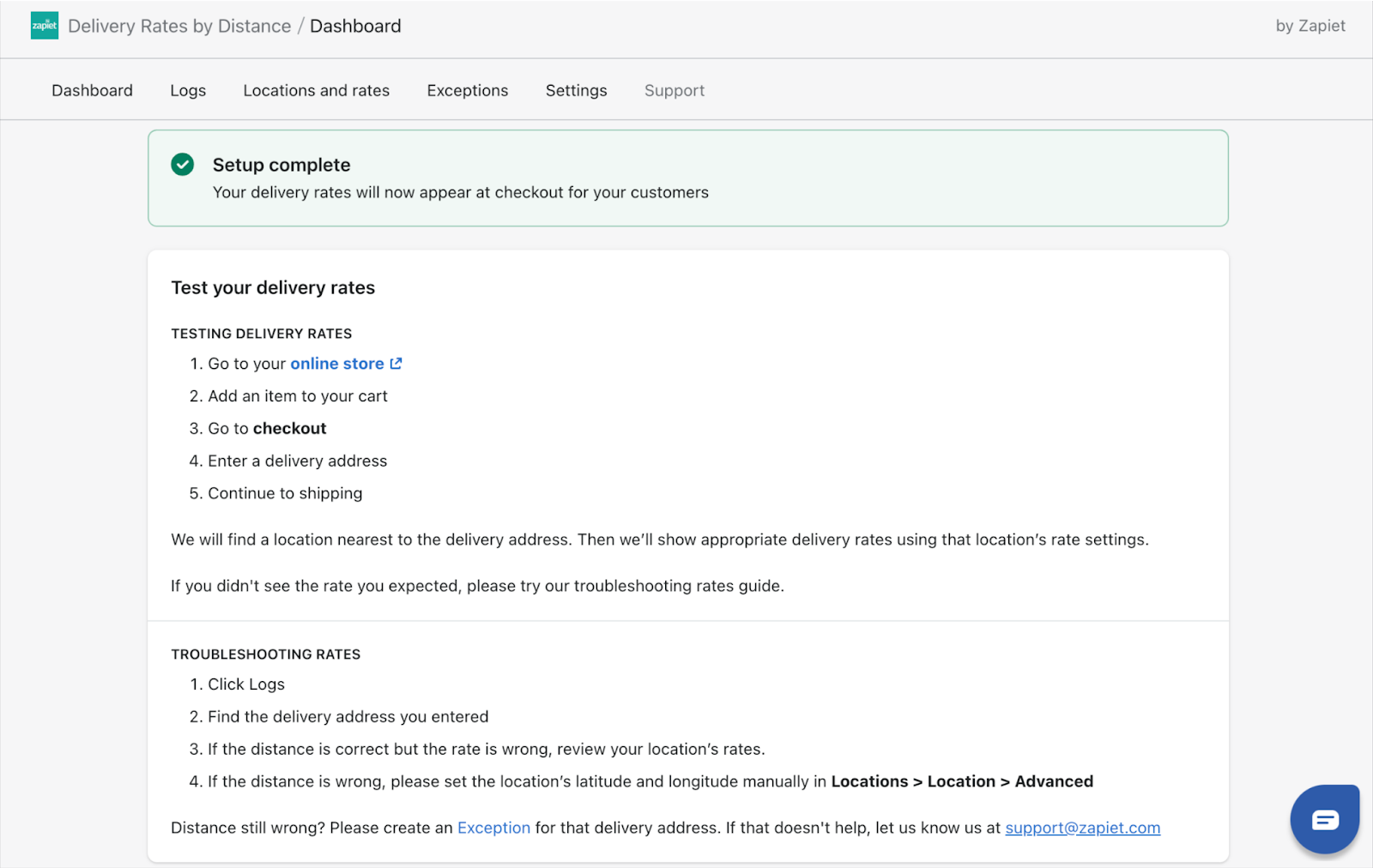Go to the Exceptions tab
The image size is (1373, 868).
(468, 90)
